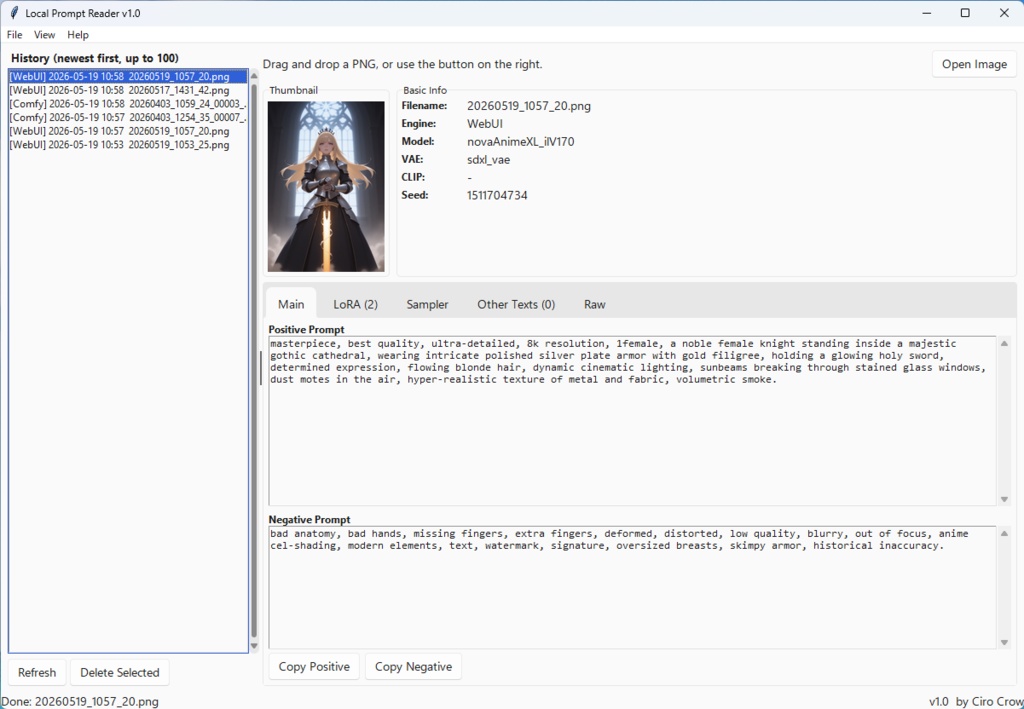Switch to the Main tab
1024x709 pixels.
[291, 304]
